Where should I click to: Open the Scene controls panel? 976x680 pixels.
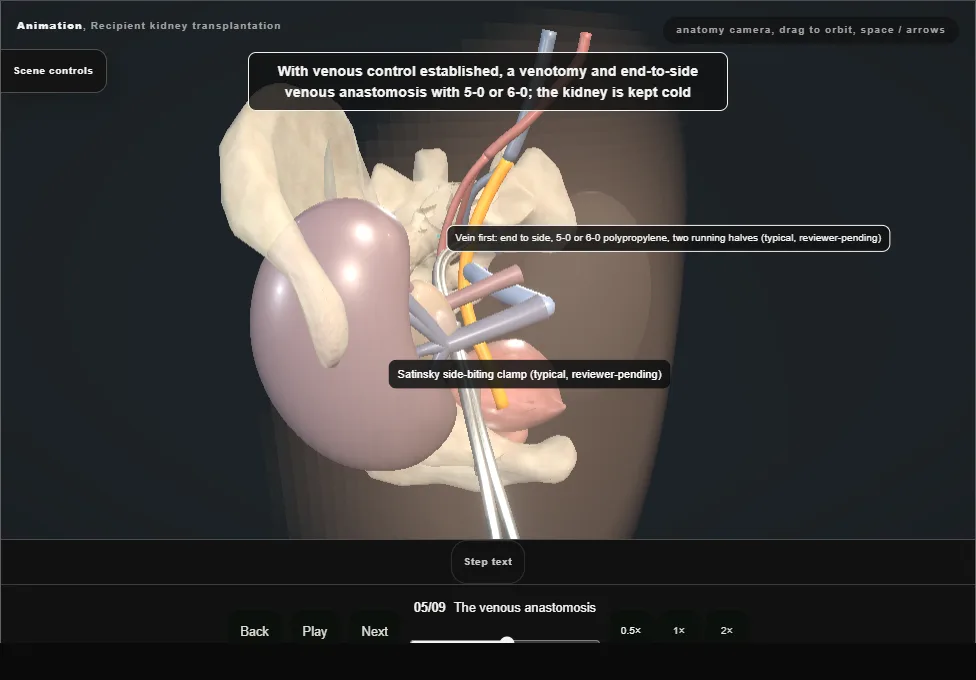[x=54, y=71]
